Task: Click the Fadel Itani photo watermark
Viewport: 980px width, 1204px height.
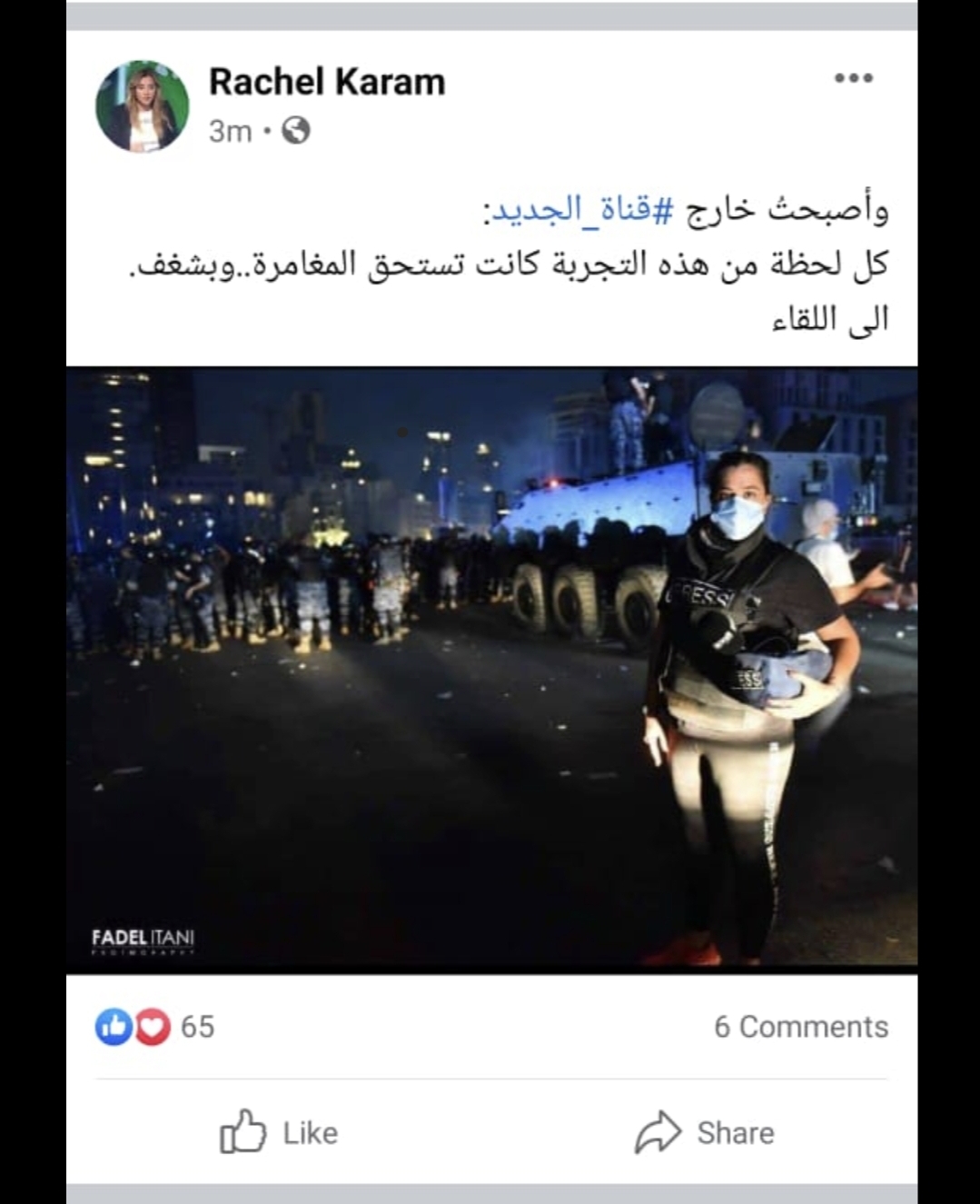Action: click(143, 940)
